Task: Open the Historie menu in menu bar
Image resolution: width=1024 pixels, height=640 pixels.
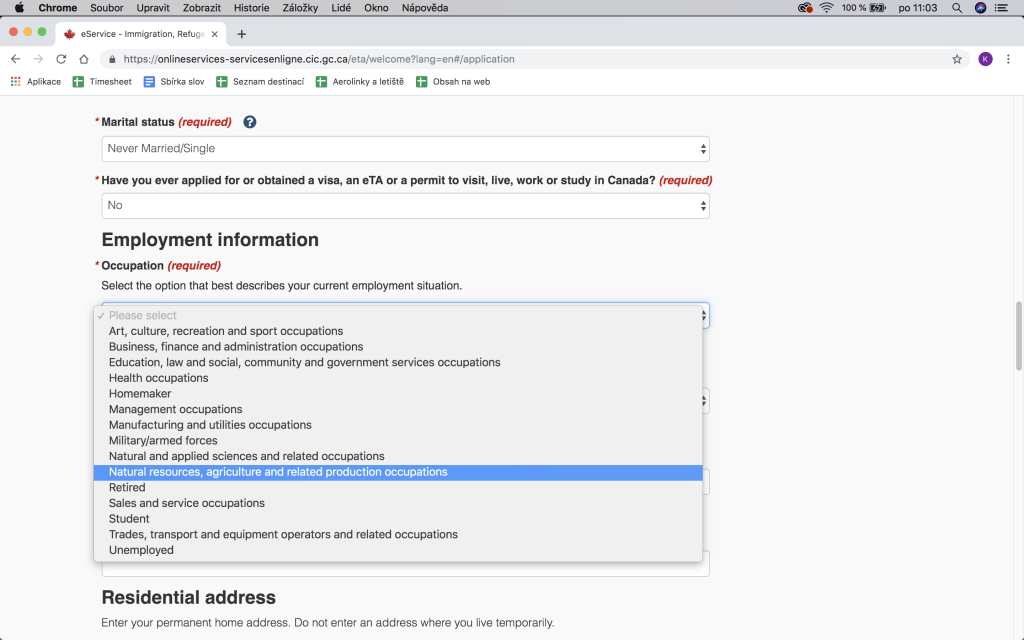Action: (x=251, y=8)
